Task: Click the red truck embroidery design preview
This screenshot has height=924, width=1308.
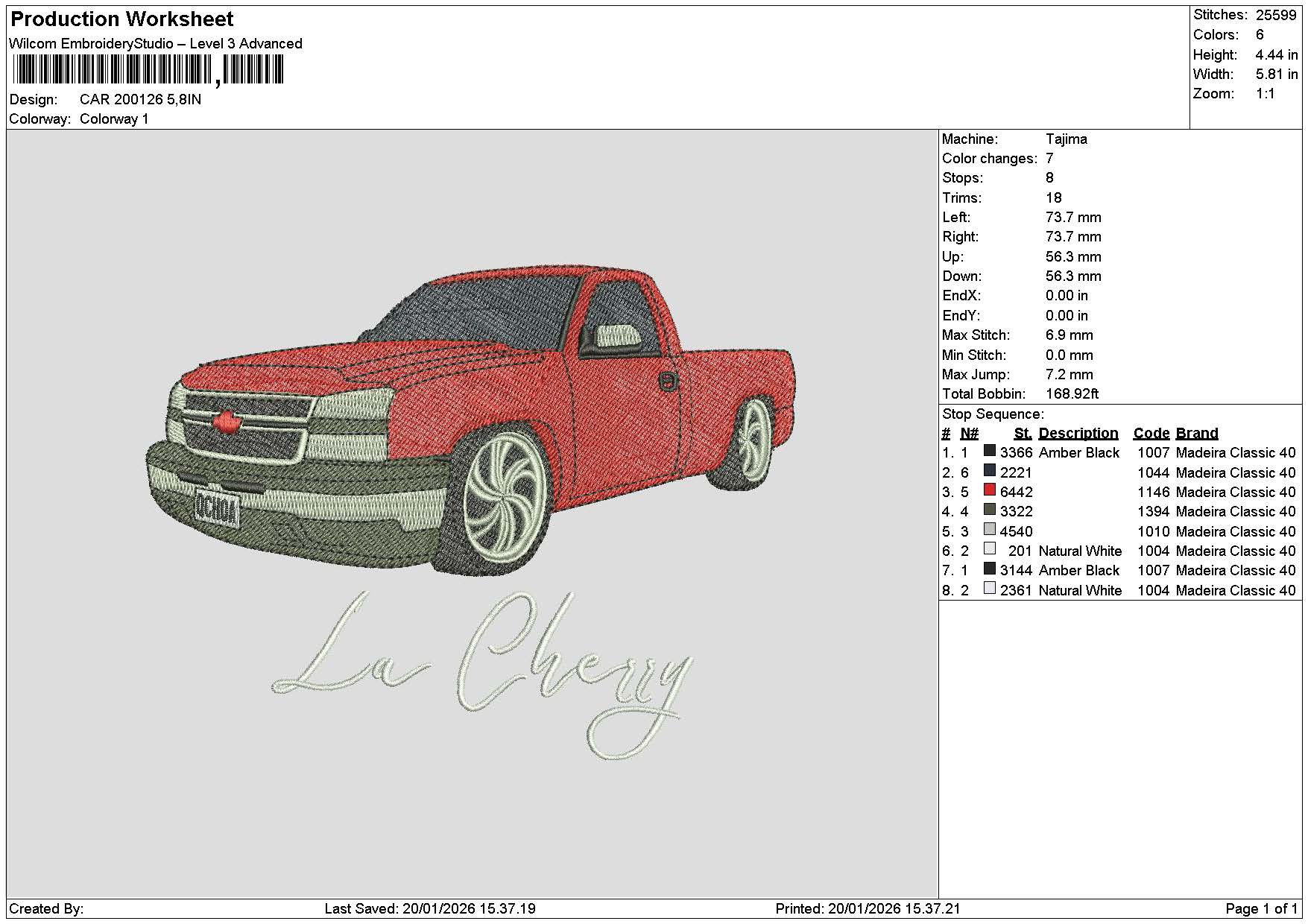Action: click(471, 420)
